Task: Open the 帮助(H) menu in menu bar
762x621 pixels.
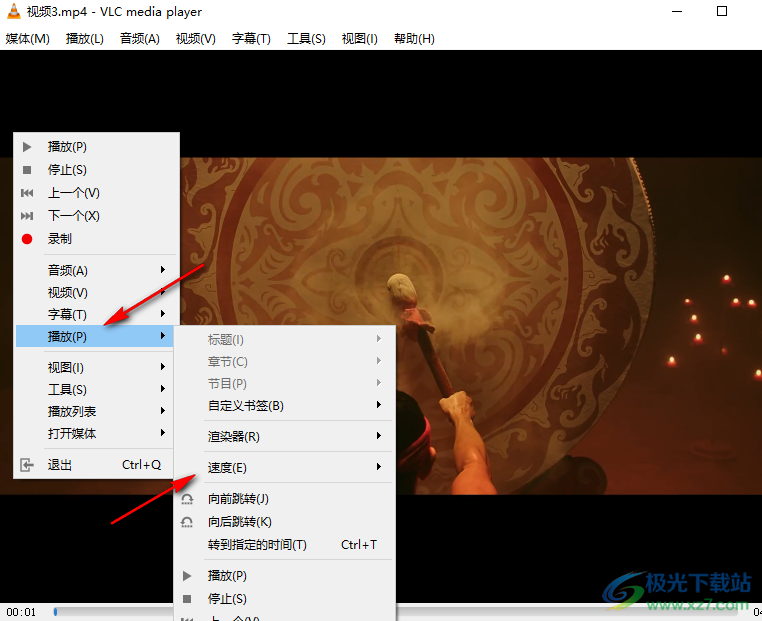Action: (414, 38)
